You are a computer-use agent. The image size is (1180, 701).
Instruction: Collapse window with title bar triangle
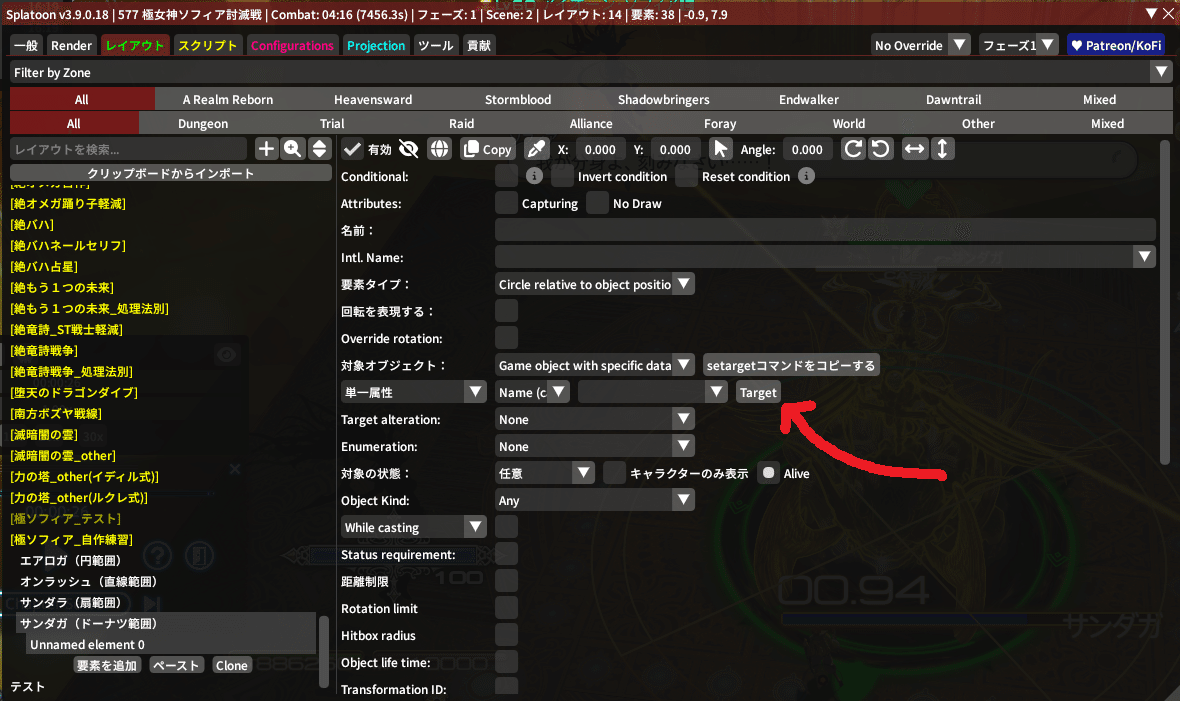click(1151, 14)
